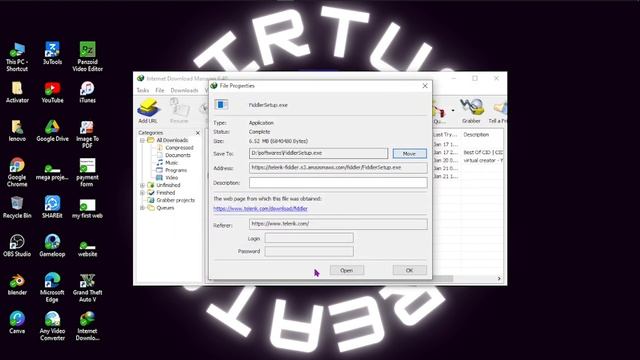Screen dimensions: 640x360
Task: Click the Save To path field
Action: click(x=318, y=153)
